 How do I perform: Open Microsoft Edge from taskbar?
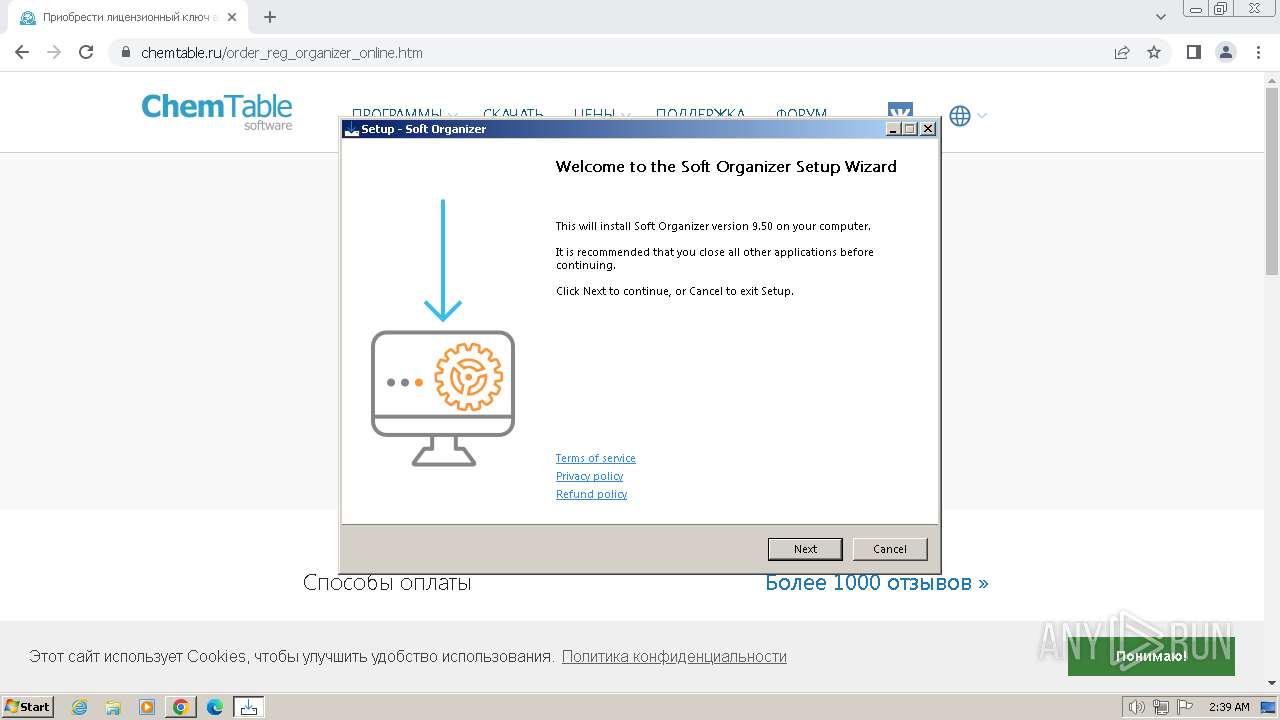(x=215, y=707)
